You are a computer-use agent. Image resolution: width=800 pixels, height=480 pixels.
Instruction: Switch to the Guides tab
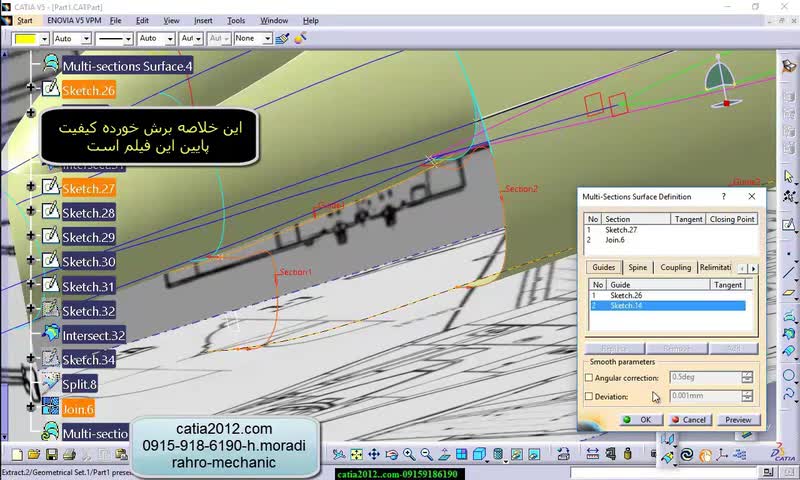click(x=604, y=267)
